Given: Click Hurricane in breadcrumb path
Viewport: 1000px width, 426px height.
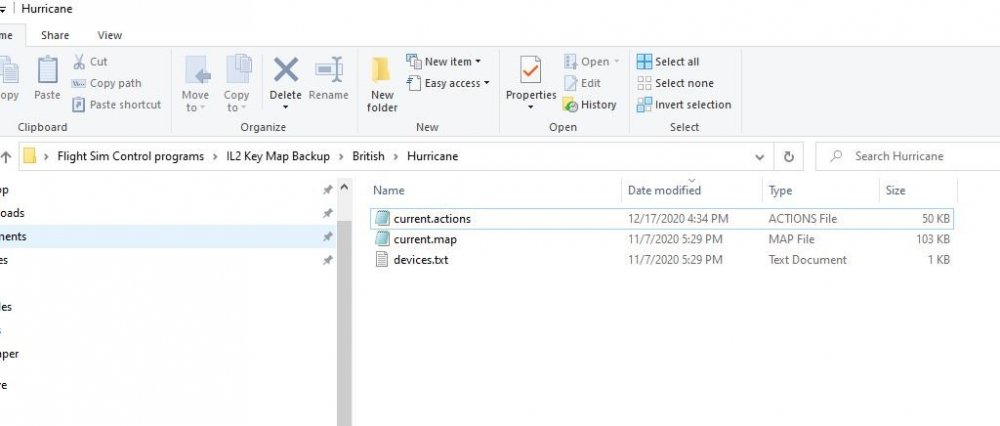Looking at the screenshot, I should 432,156.
